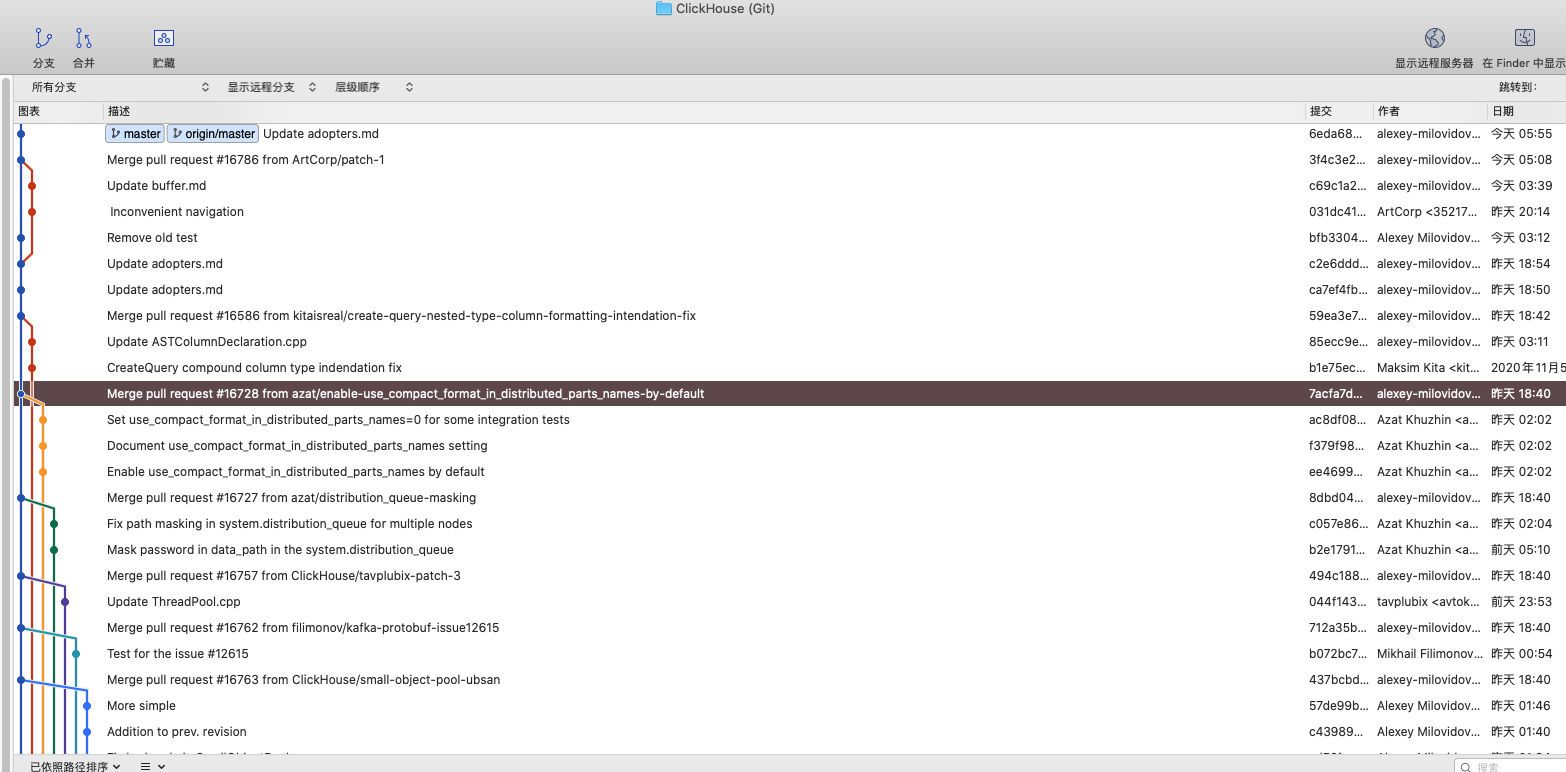Screen dimensions: 1566x772
Task: Select commit 'Document use_compact_format_in_distributed_parts_names setting'
Action: [790, 446]
